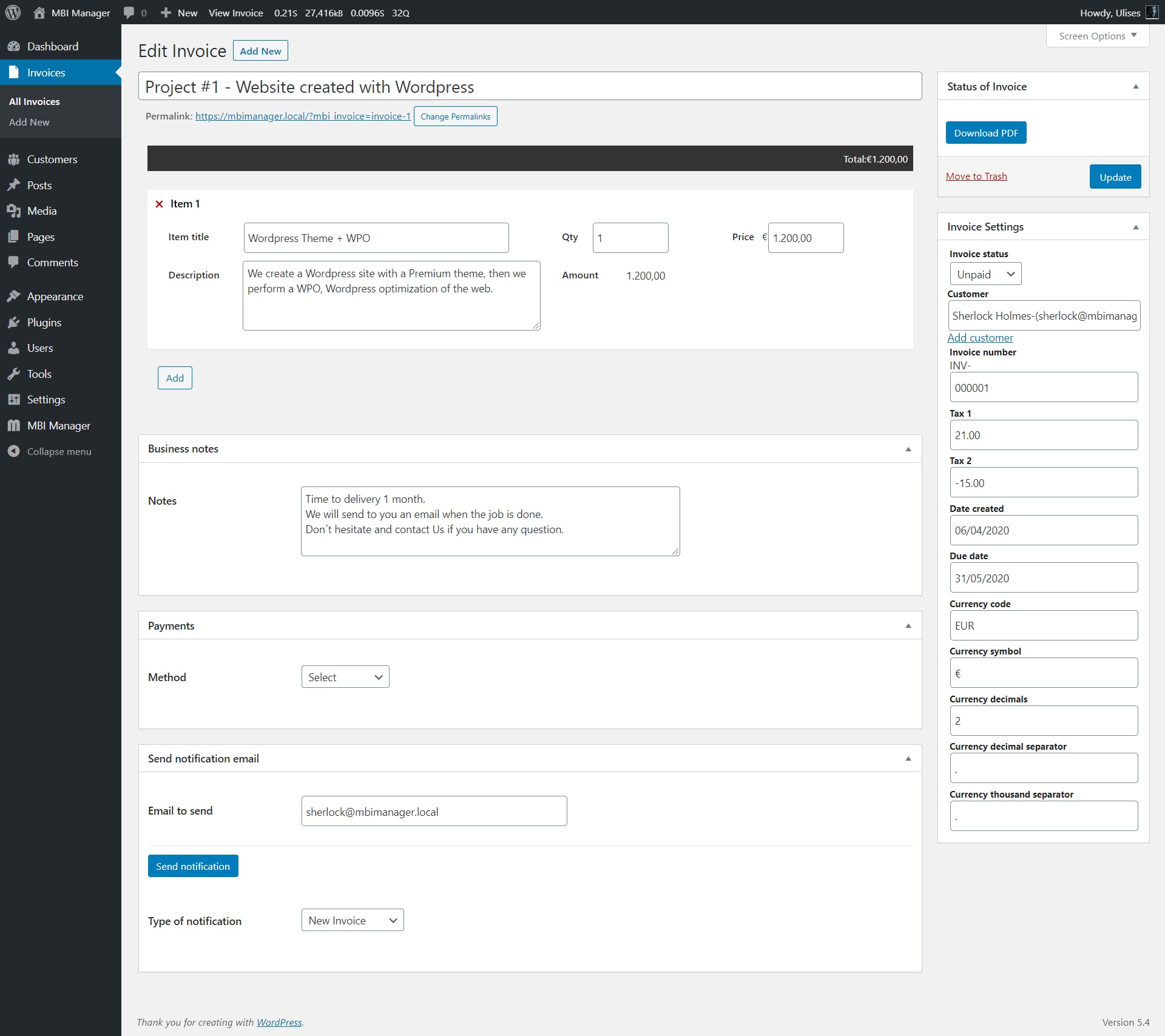
Task: Remove Item 1 using red X icon
Action: pos(159,204)
